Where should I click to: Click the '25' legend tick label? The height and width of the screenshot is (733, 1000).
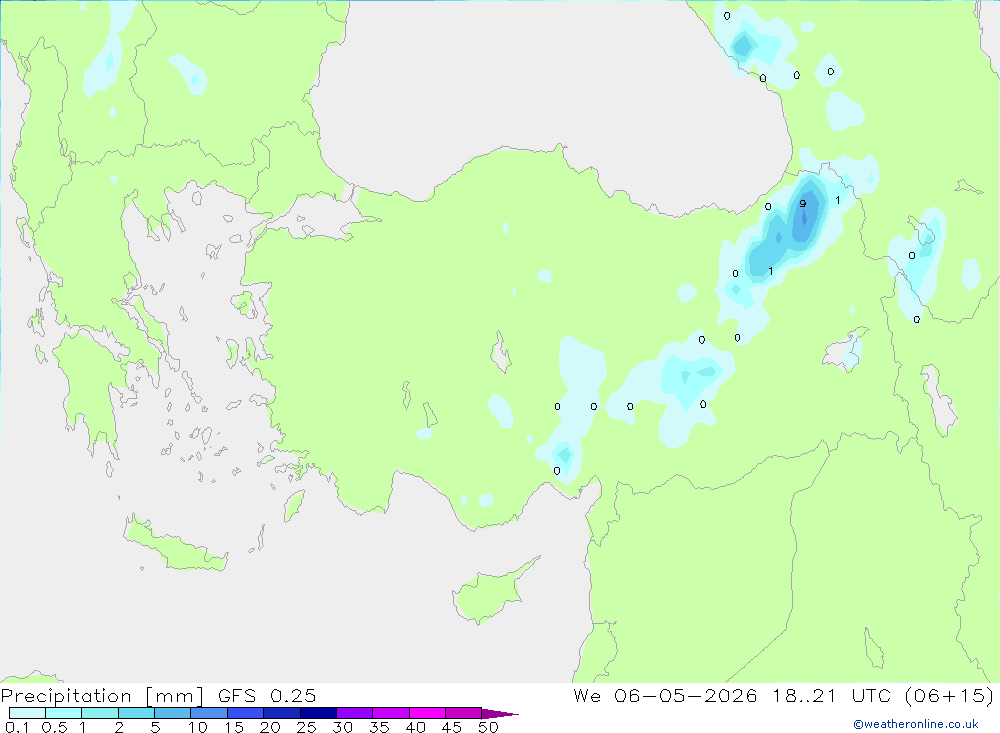coord(306,727)
